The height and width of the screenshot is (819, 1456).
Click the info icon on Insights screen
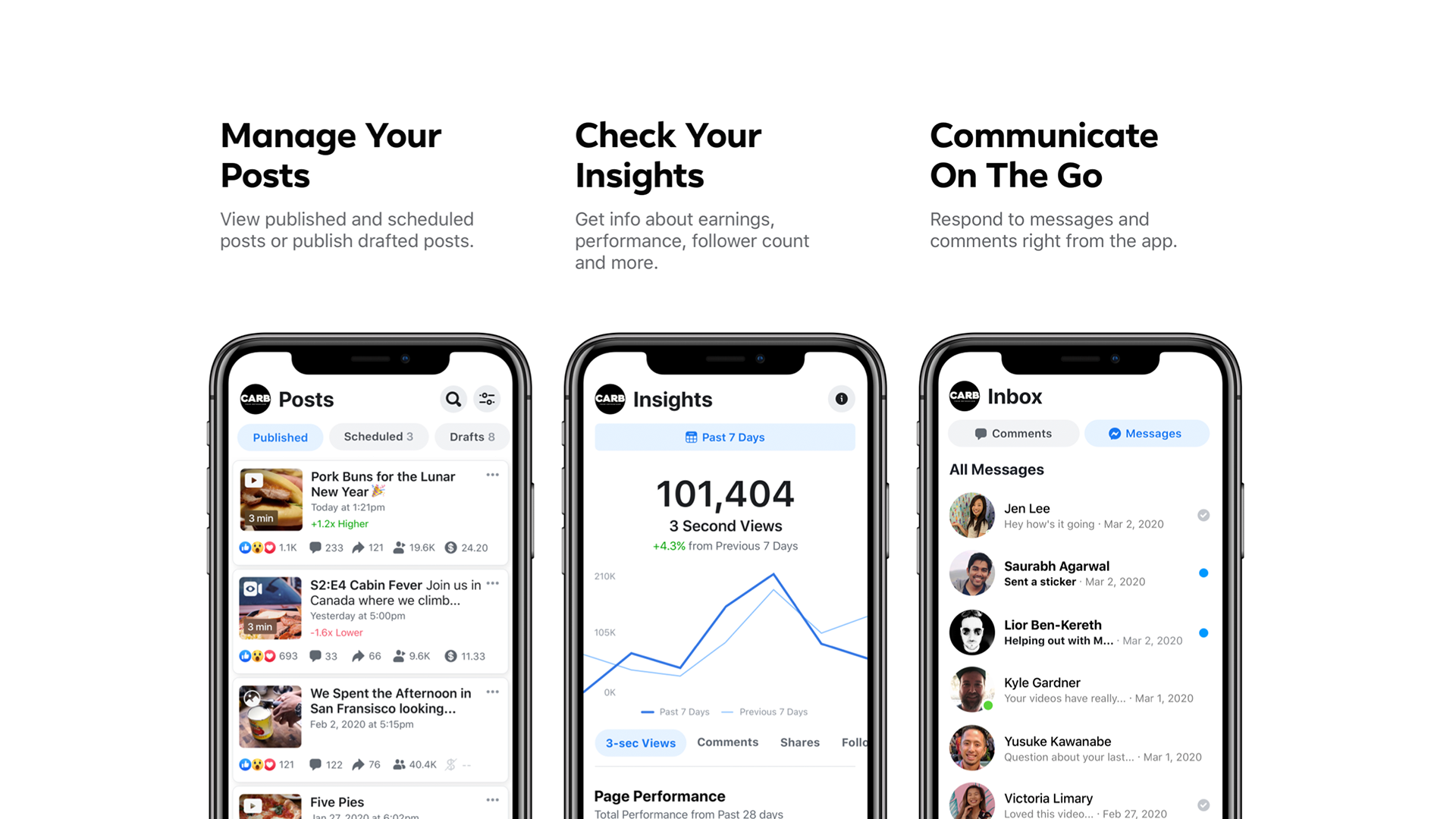pyautogui.click(x=840, y=398)
